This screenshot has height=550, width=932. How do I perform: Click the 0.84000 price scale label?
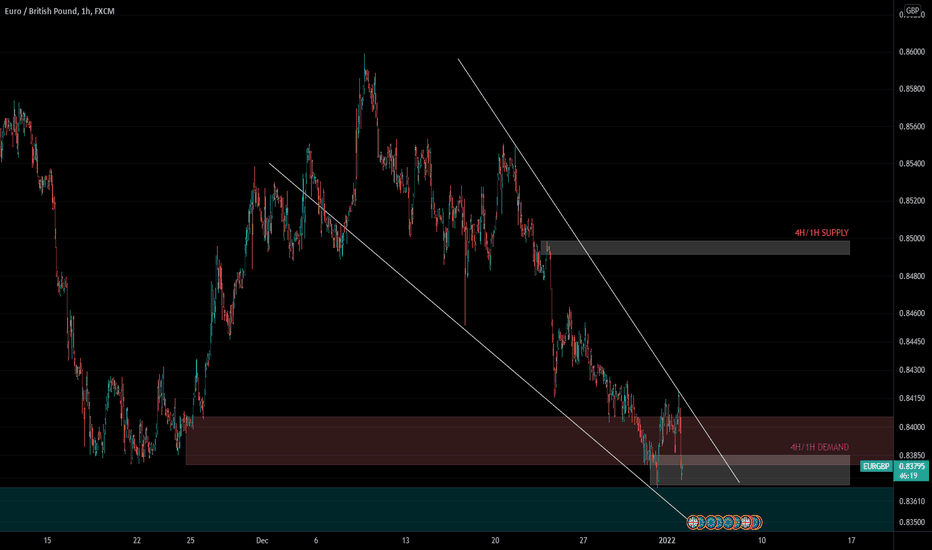tap(912, 427)
